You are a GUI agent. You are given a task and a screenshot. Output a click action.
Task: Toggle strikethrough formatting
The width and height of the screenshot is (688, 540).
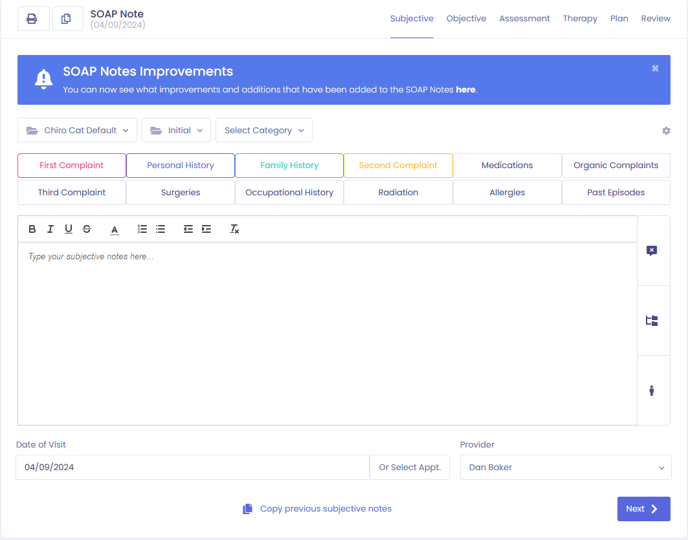tap(87, 229)
